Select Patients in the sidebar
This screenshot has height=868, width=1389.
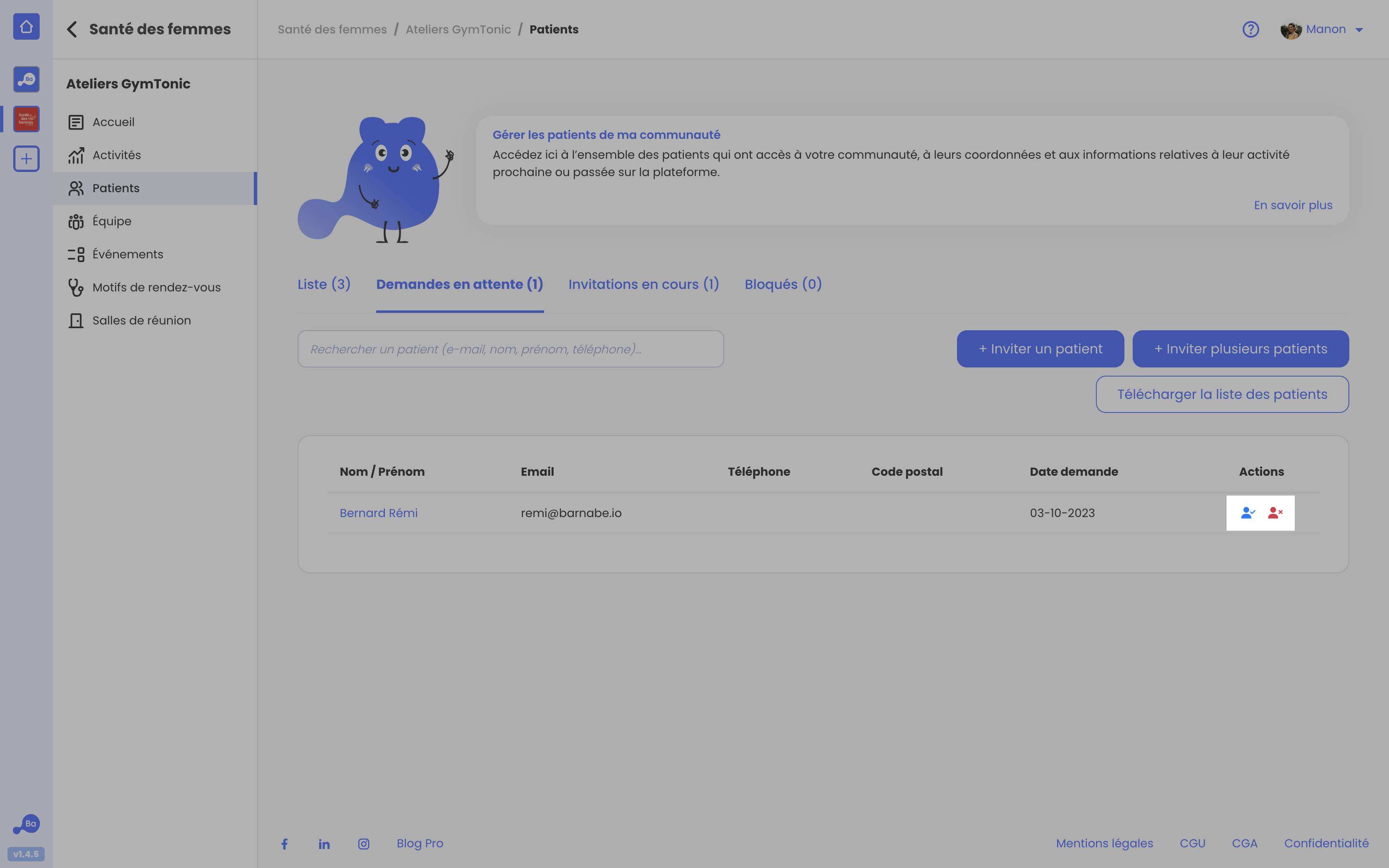pos(155,188)
